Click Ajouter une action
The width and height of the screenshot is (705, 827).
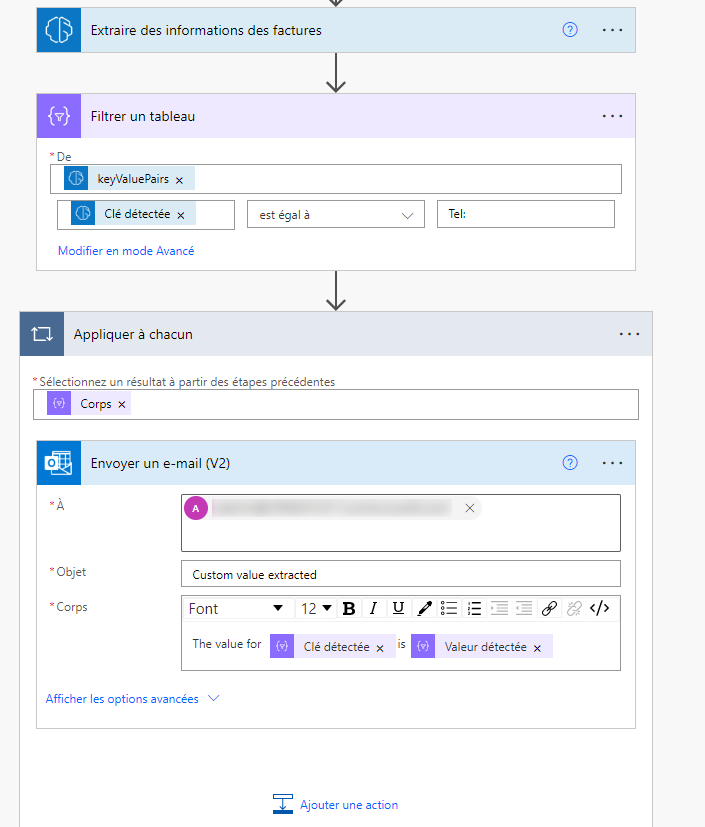(x=335, y=804)
